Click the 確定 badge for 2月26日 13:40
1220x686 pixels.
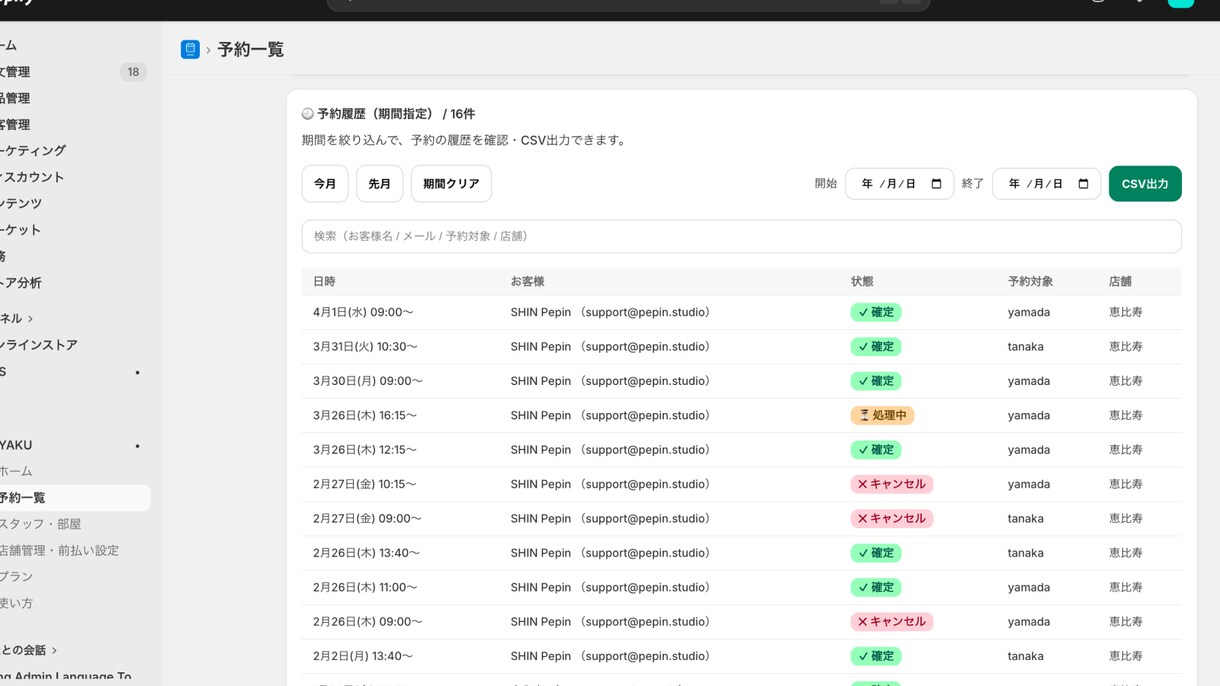(x=876, y=553)
